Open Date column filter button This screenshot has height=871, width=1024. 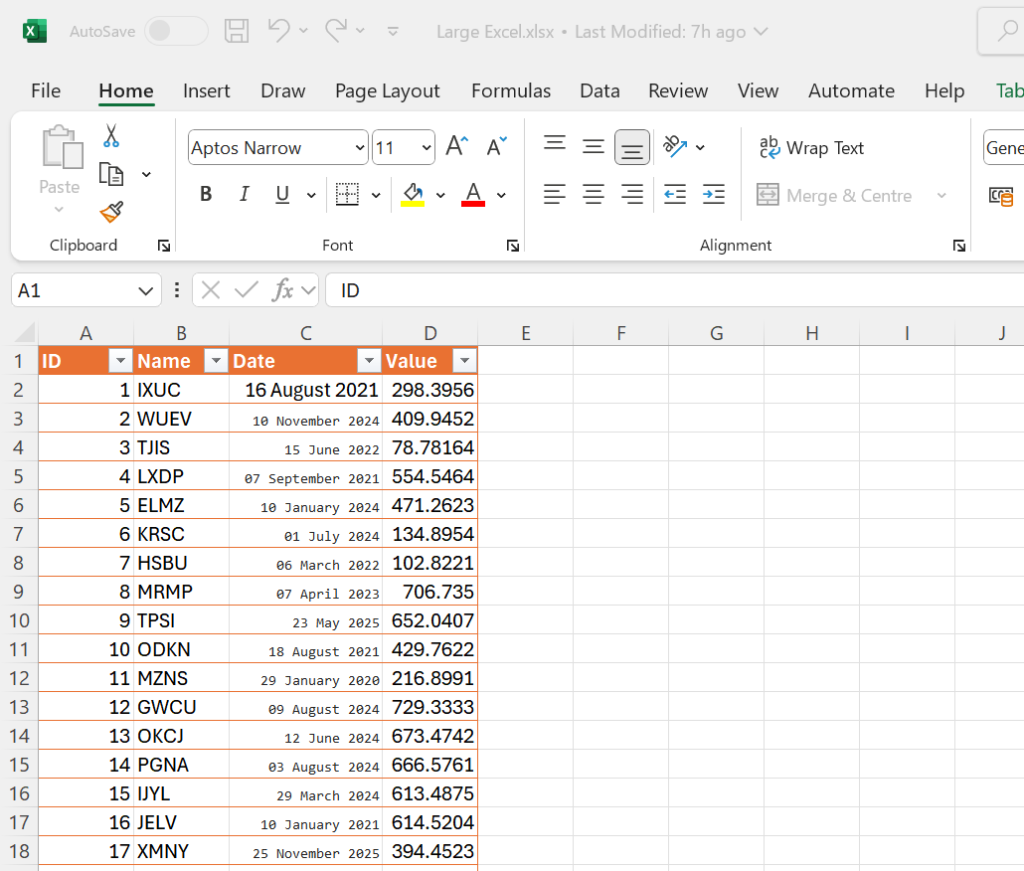[369, 360]
